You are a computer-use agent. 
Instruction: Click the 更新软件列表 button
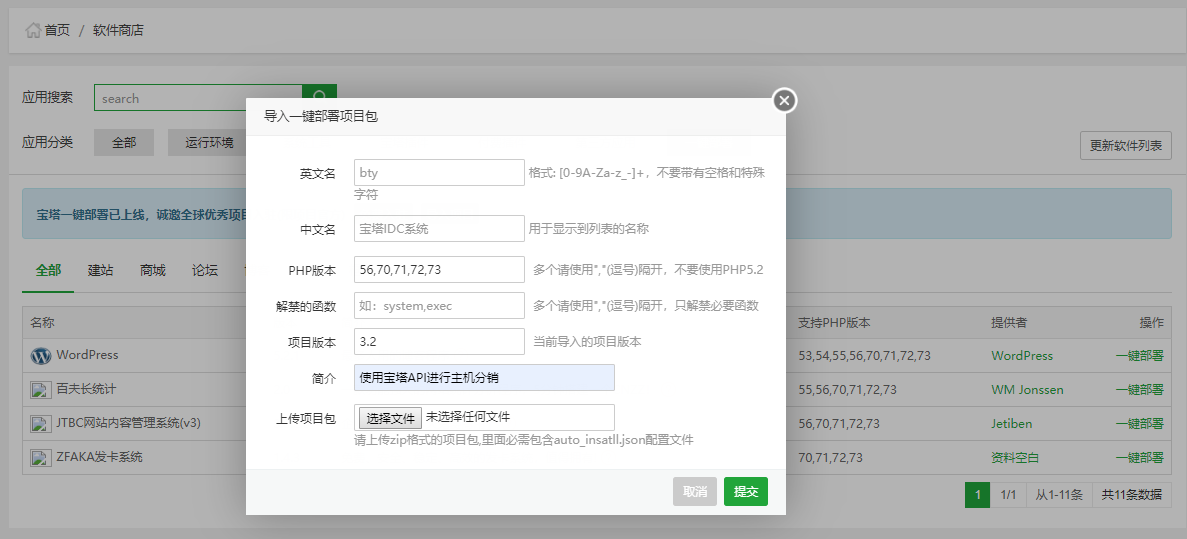pos(1125,146)
